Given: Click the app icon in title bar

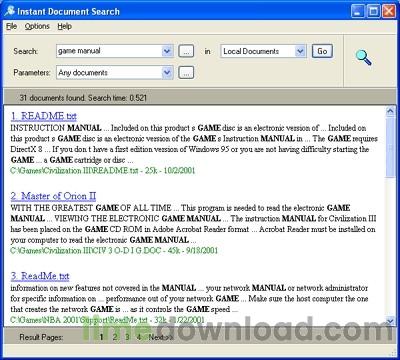Looking at the screenshot, I should click(10, 11).
